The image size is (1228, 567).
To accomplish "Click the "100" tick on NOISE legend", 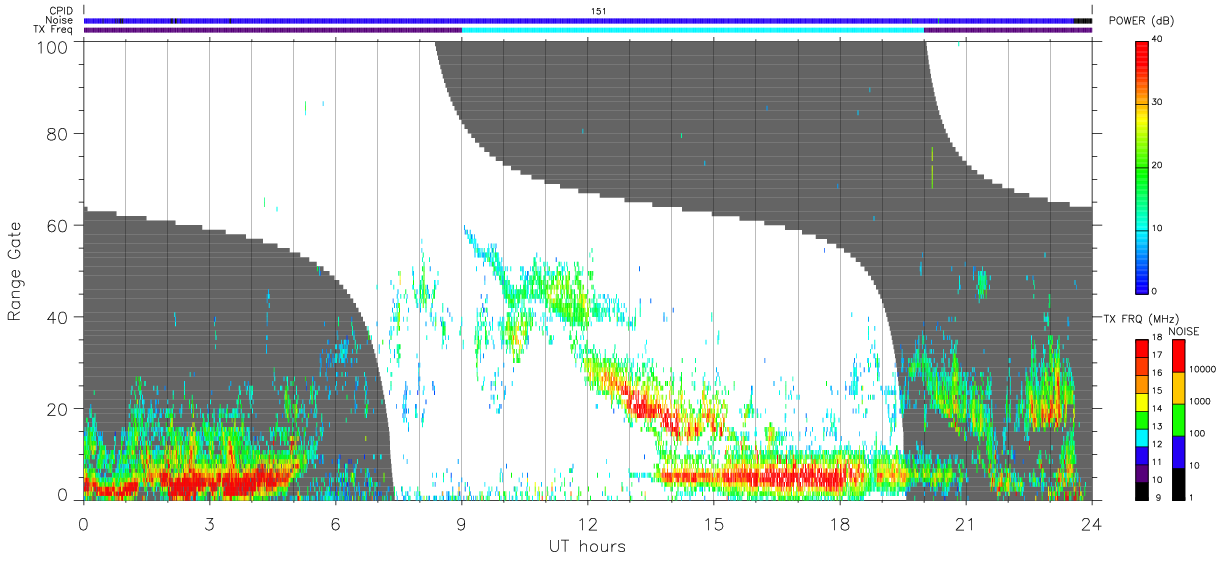I will pyautogui.click(x=1198, y=434).
